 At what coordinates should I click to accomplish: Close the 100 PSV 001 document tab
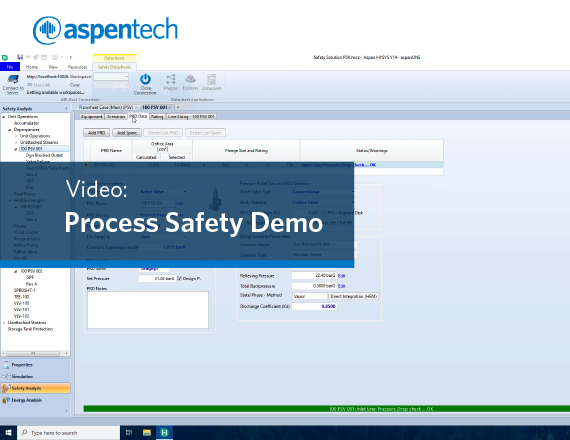(x=170, y=108)
